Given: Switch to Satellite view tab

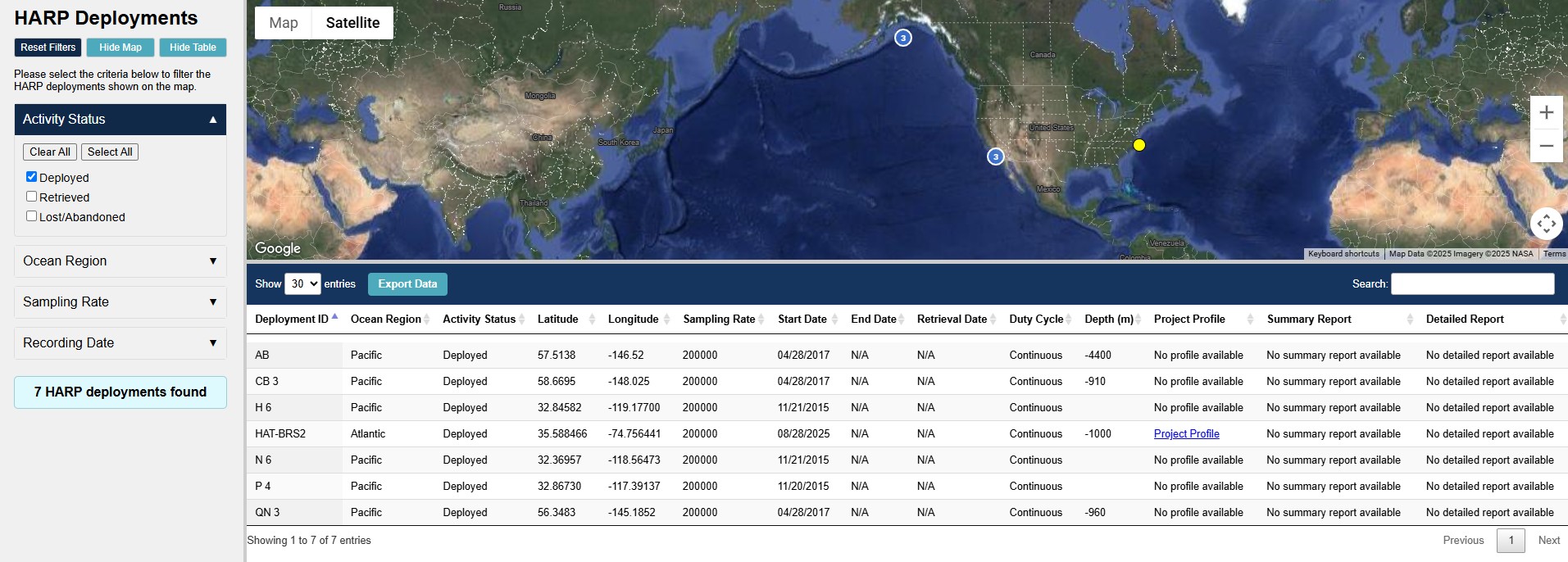Looking at the screenshot, I should tap(352, 23).
